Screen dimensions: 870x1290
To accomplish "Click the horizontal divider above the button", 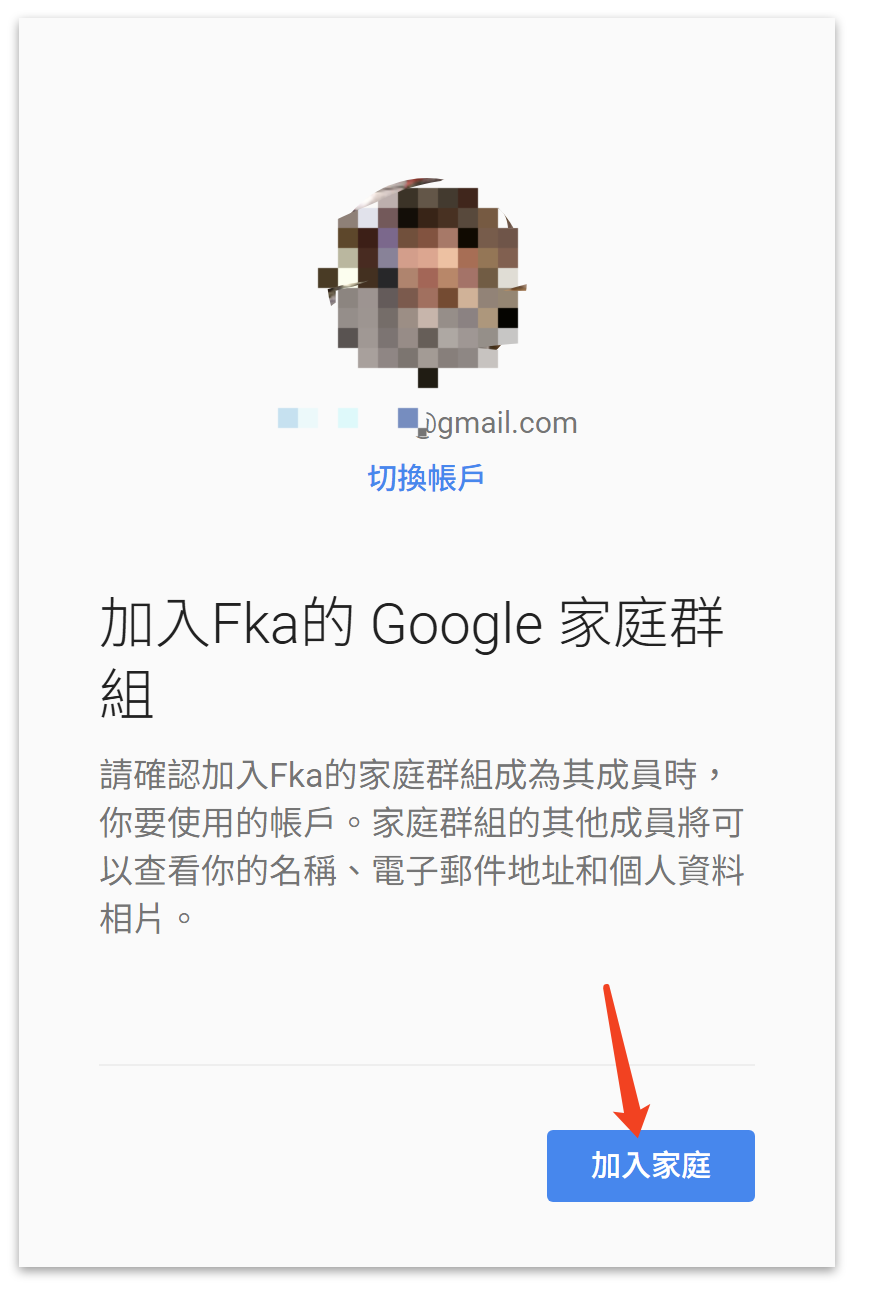I will (427, 1065).
